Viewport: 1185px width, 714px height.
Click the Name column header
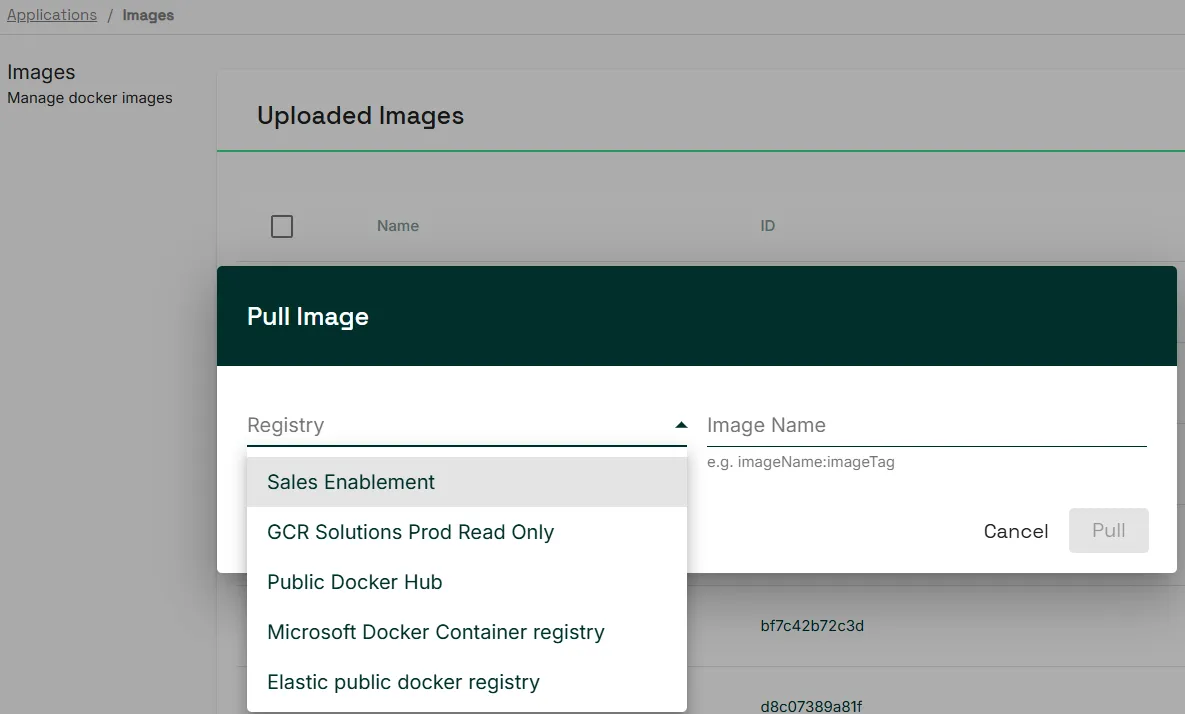point(398,226)
